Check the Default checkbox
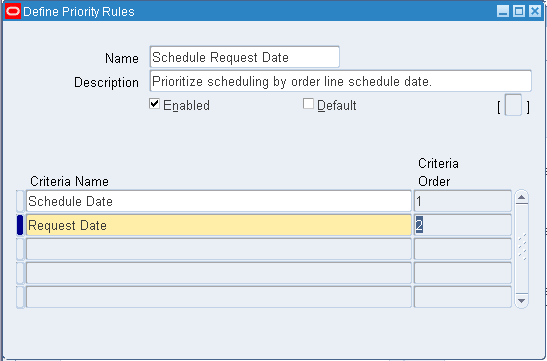 308,104
